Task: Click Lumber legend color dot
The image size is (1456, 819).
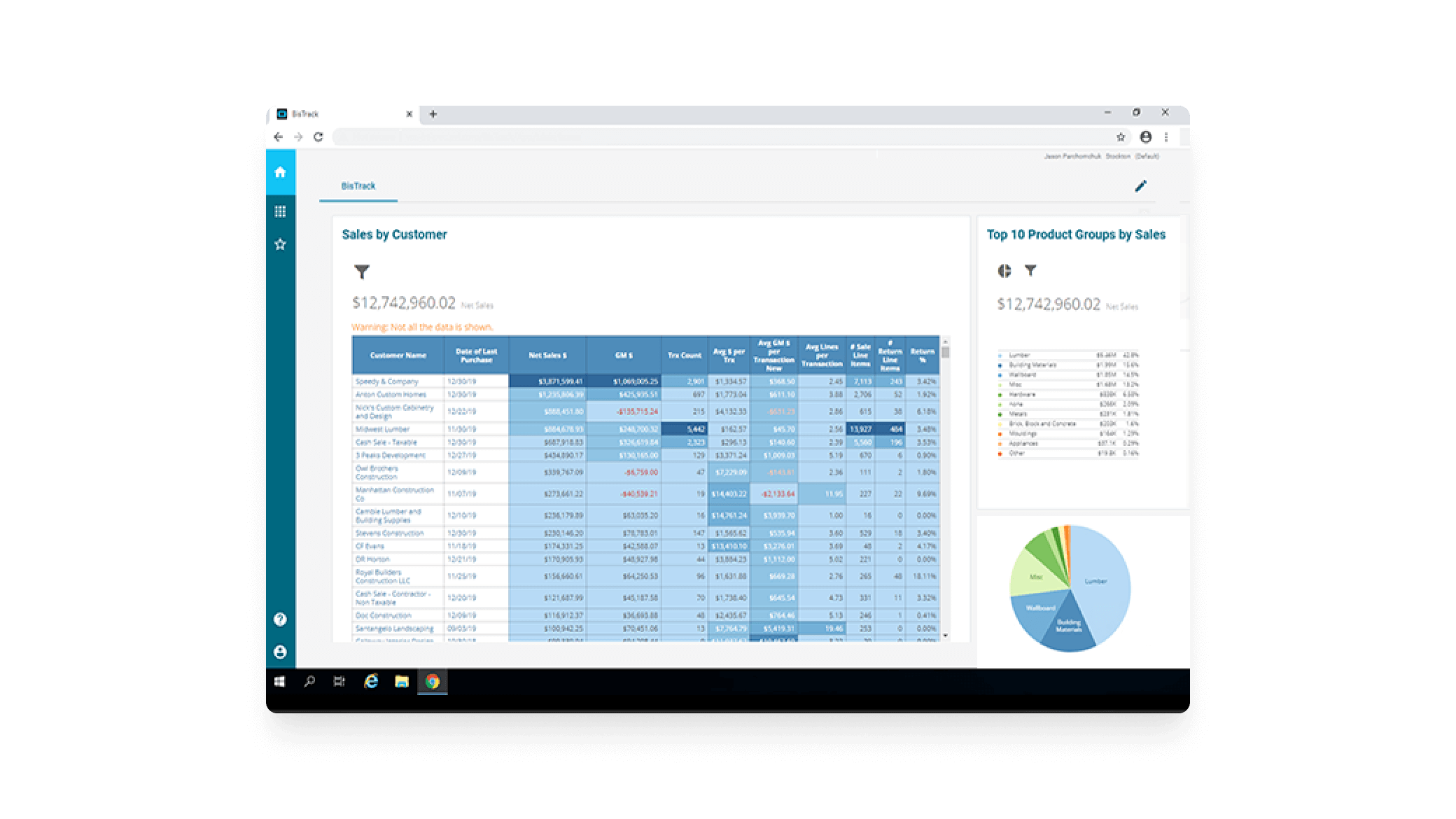Action: coord(1000,356)
